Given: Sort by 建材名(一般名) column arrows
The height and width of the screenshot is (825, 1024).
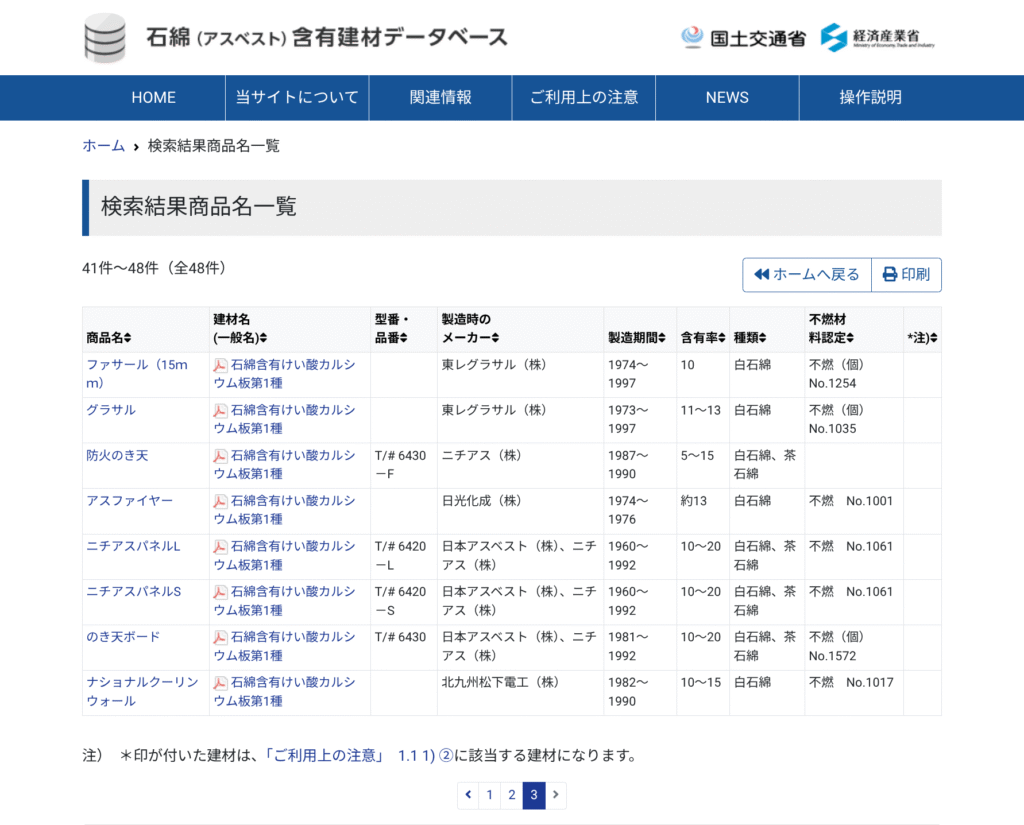Looking at the screenshot, I should [263, 338].
